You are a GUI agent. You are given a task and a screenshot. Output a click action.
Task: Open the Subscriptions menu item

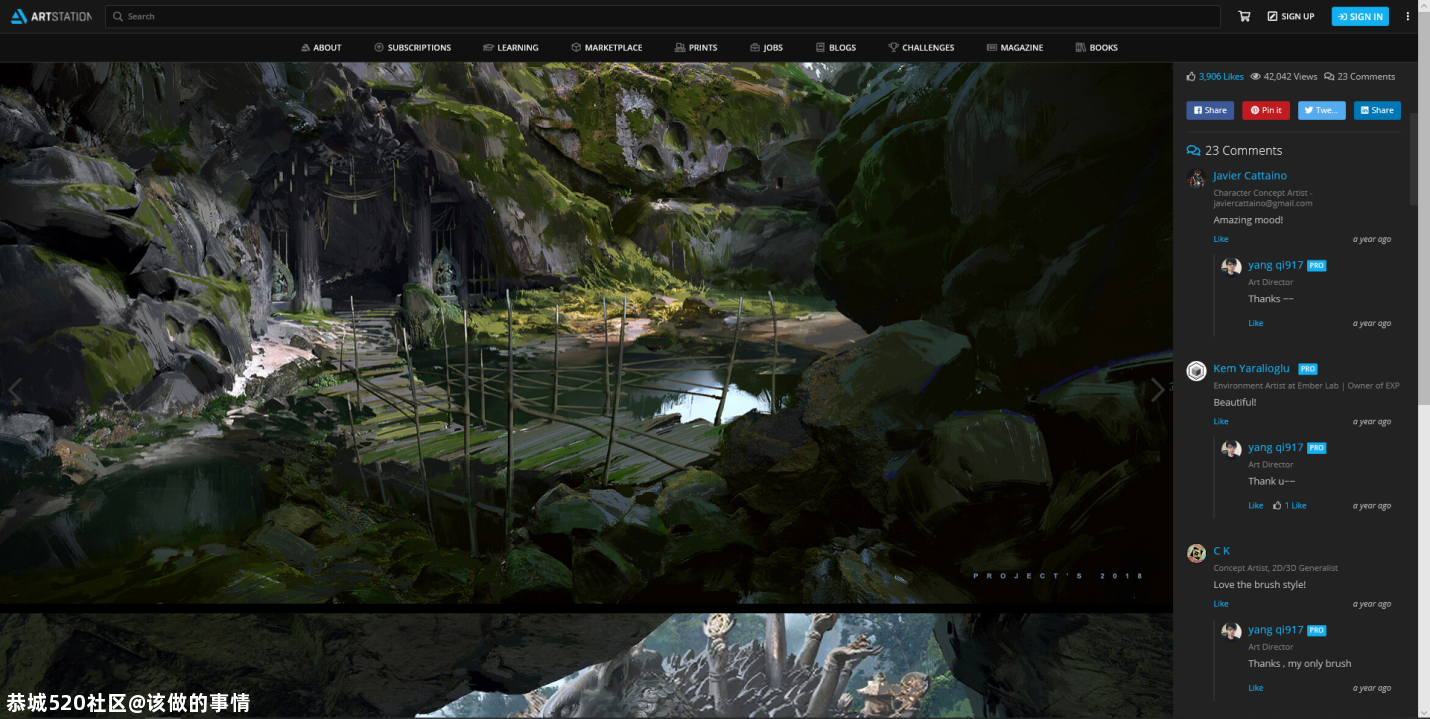click(412, 47)
